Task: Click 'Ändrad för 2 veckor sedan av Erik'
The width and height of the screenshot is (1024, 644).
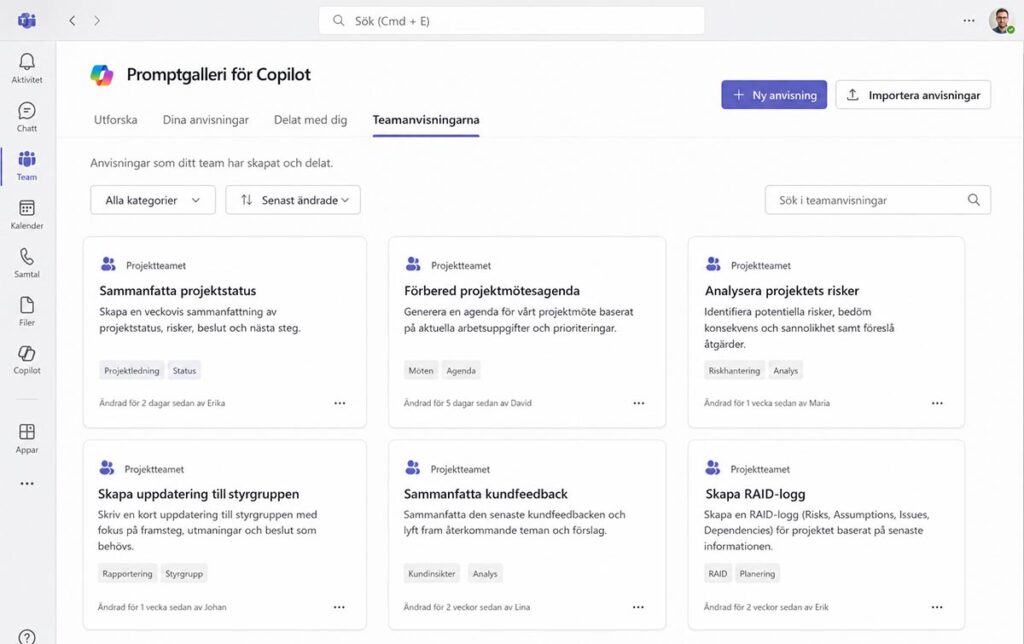Action: pyautogui.click(x=766, y=607)
